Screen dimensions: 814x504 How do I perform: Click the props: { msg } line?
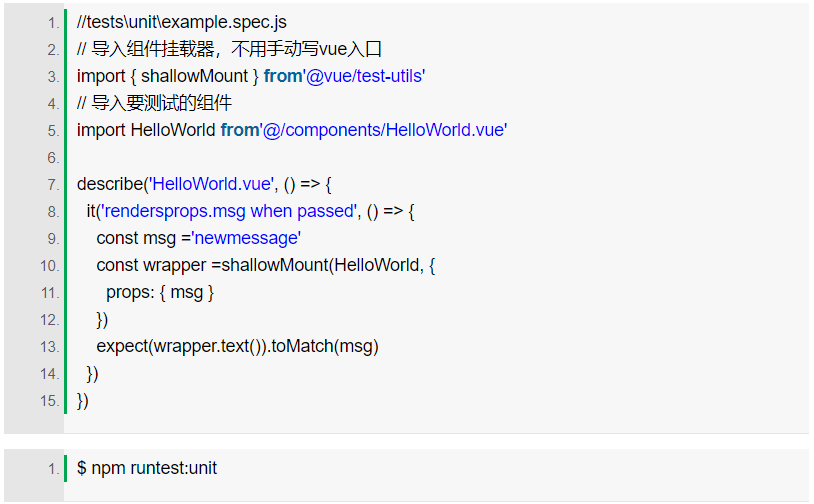(160, 292)
